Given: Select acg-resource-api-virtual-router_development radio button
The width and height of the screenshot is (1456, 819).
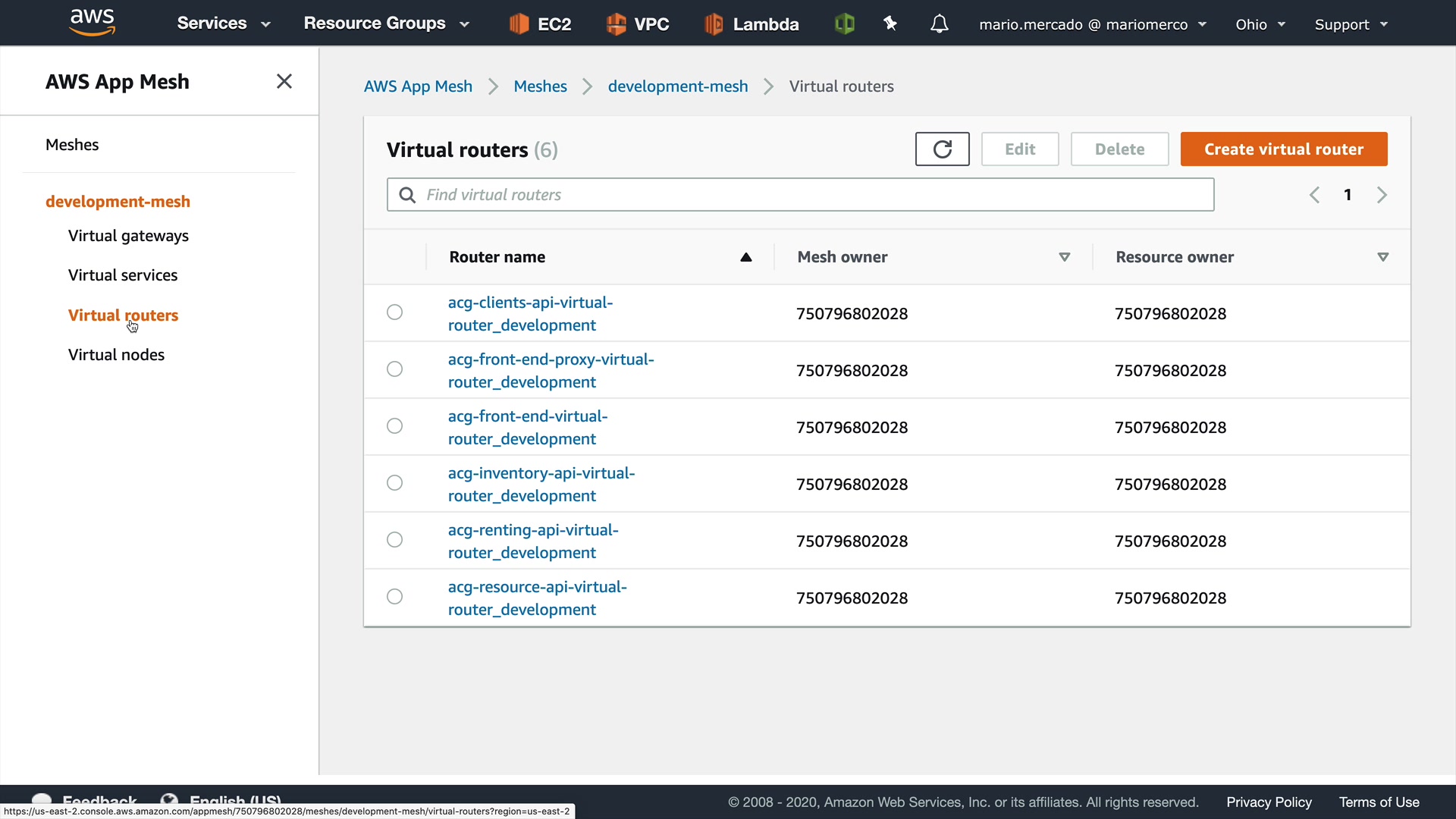Looking at the screenshot, I should (394, 597).
